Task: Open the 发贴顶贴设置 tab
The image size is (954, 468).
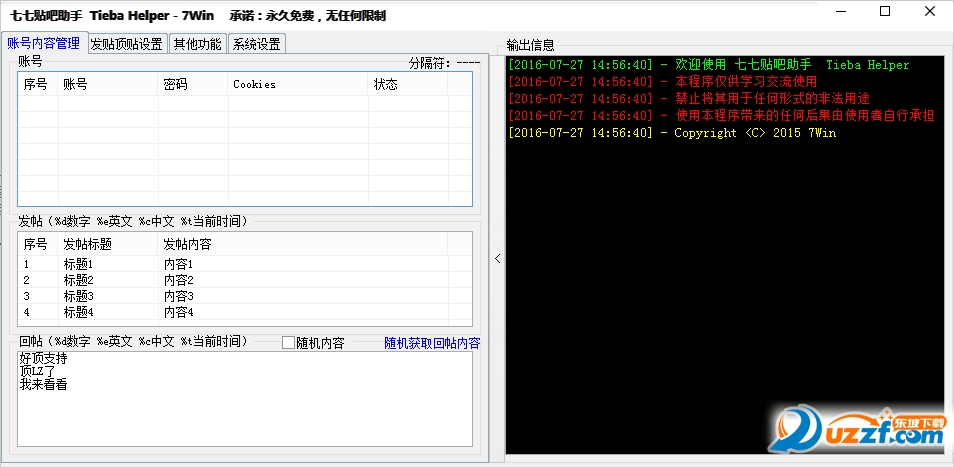Action: click(x=127, y=44)
